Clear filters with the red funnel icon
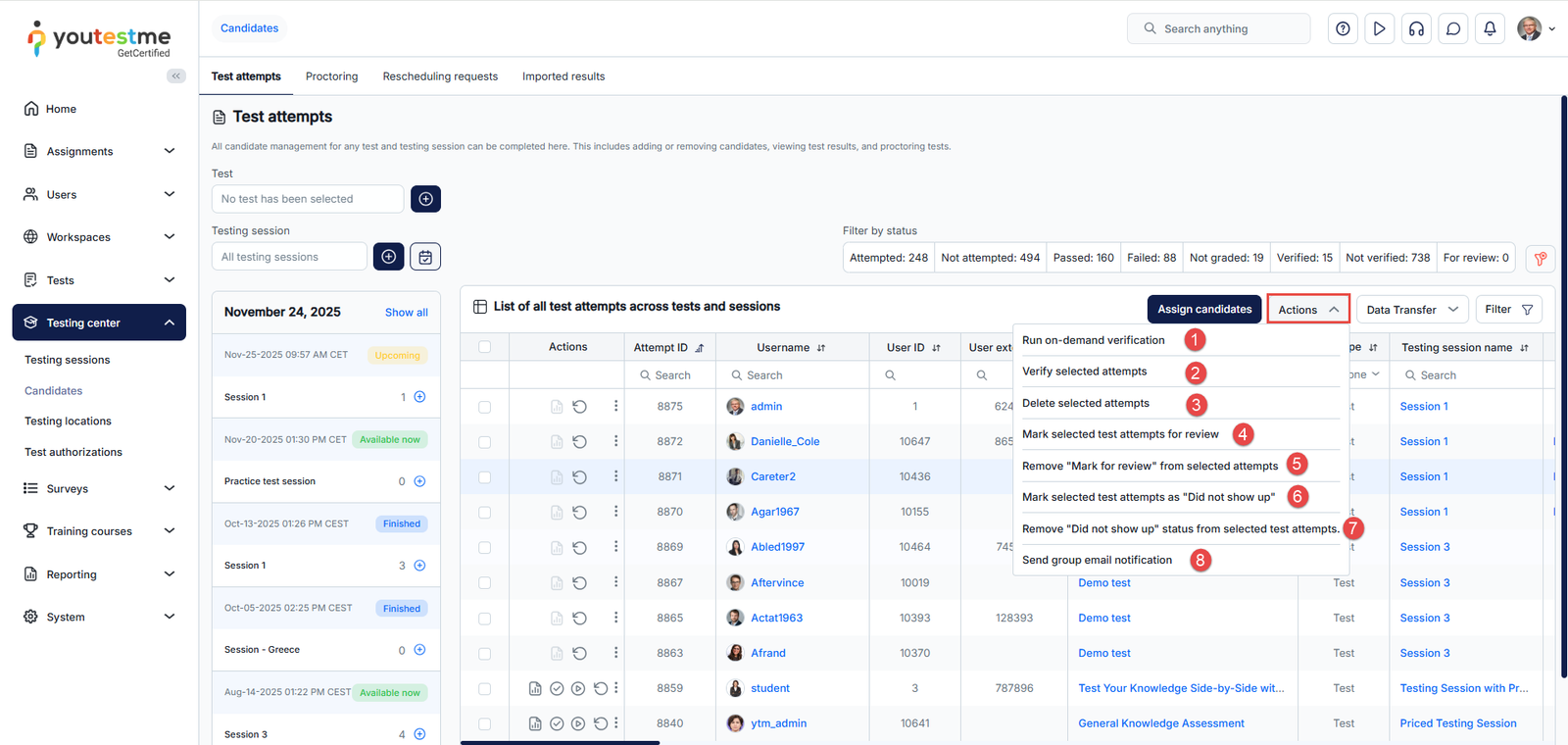Image resolution: width=1568 pixels, height=745 pixels. point(1540,258)
